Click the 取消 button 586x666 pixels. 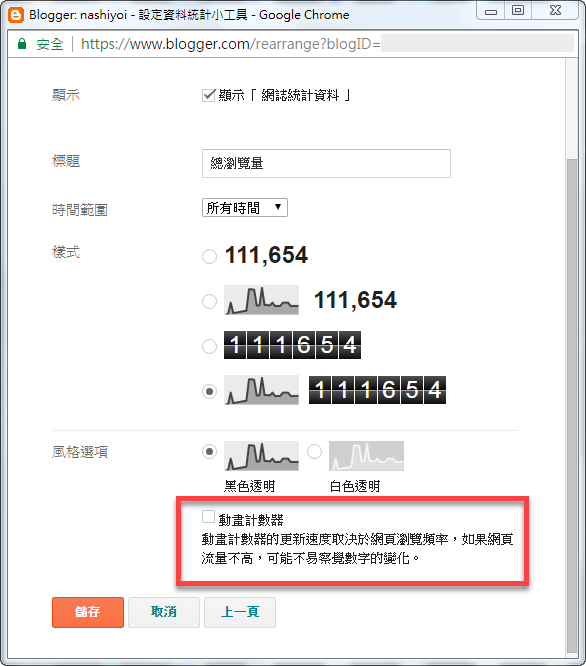click(x=164, y=612)
